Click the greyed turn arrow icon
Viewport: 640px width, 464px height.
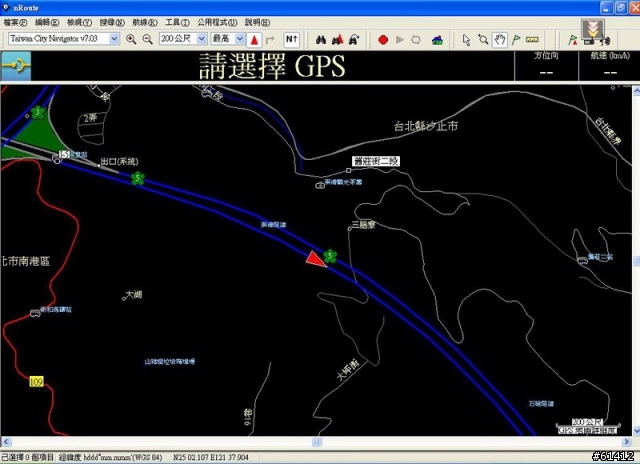click(x=270, y=40)
